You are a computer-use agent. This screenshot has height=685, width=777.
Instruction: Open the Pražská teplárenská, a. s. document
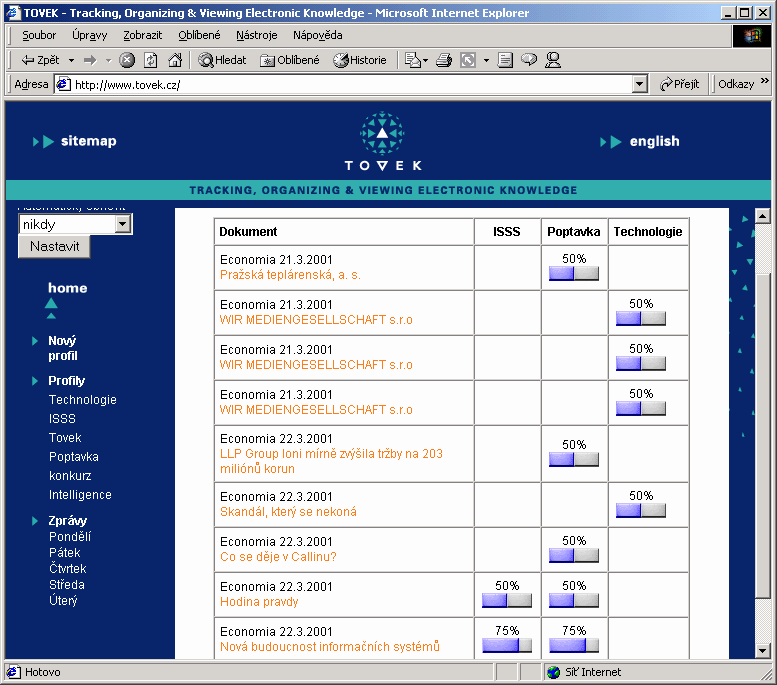tap(290, 275)
